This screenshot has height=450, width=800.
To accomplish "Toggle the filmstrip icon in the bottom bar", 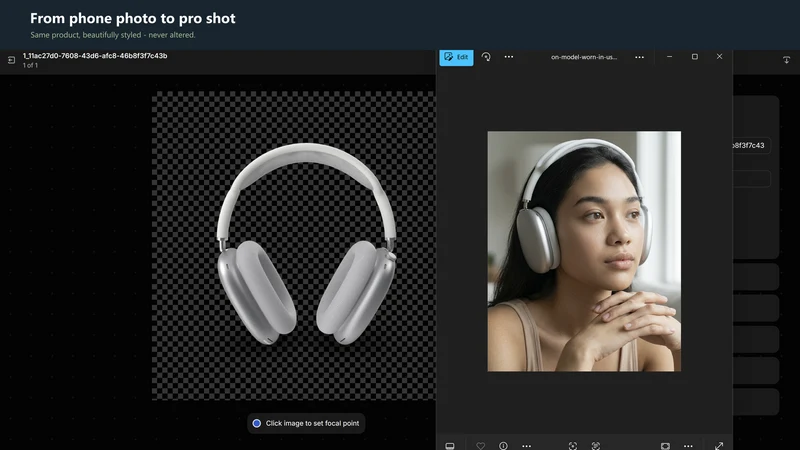I will [x=449, y=445].
